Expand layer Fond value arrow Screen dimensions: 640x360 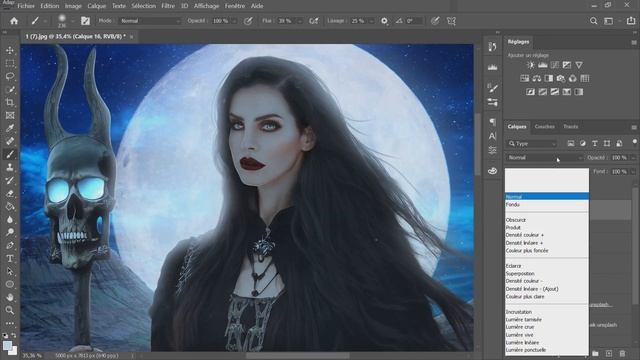coord(633,172)
